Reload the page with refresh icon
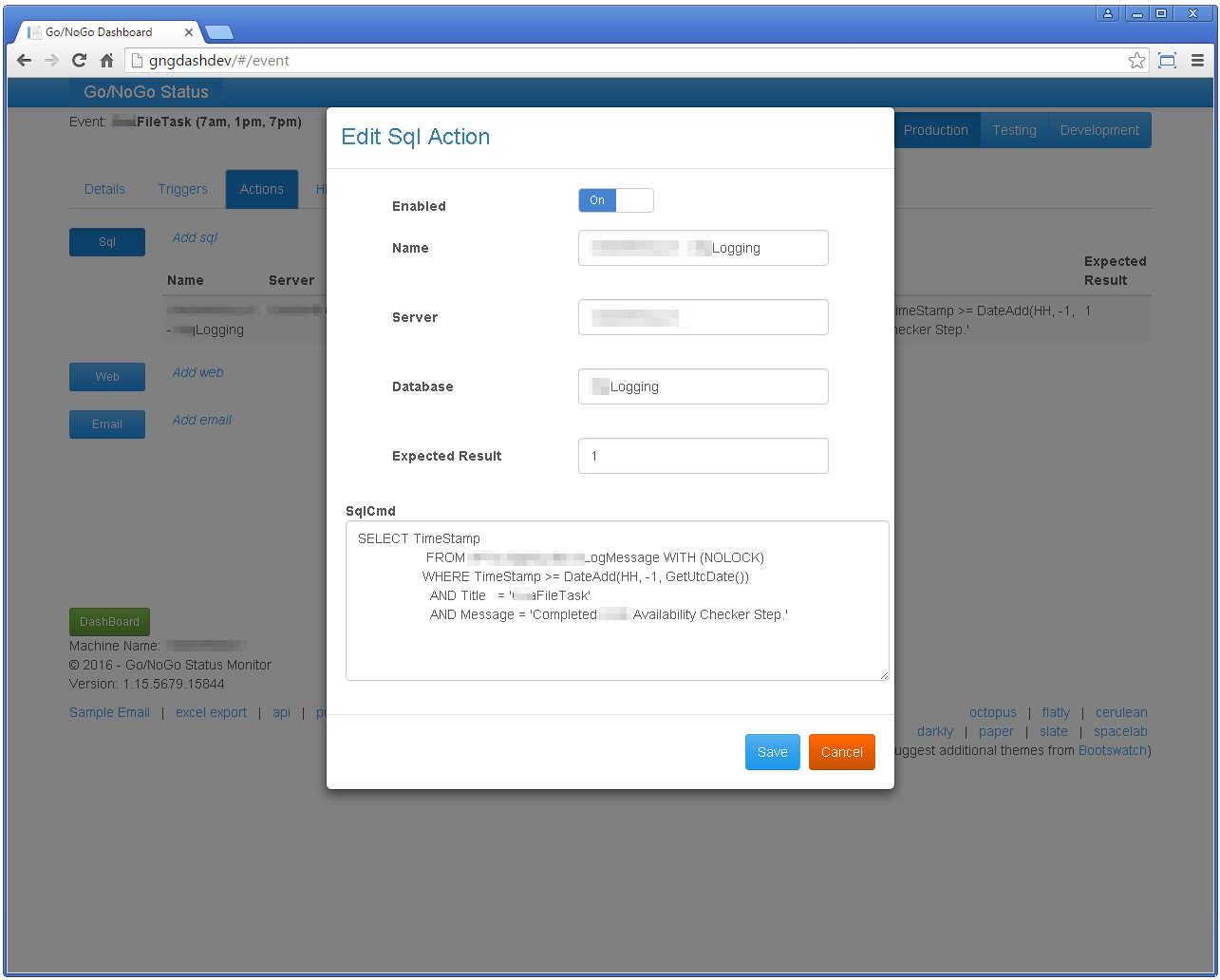1220x980 pixels. click(x=79, y=61)
